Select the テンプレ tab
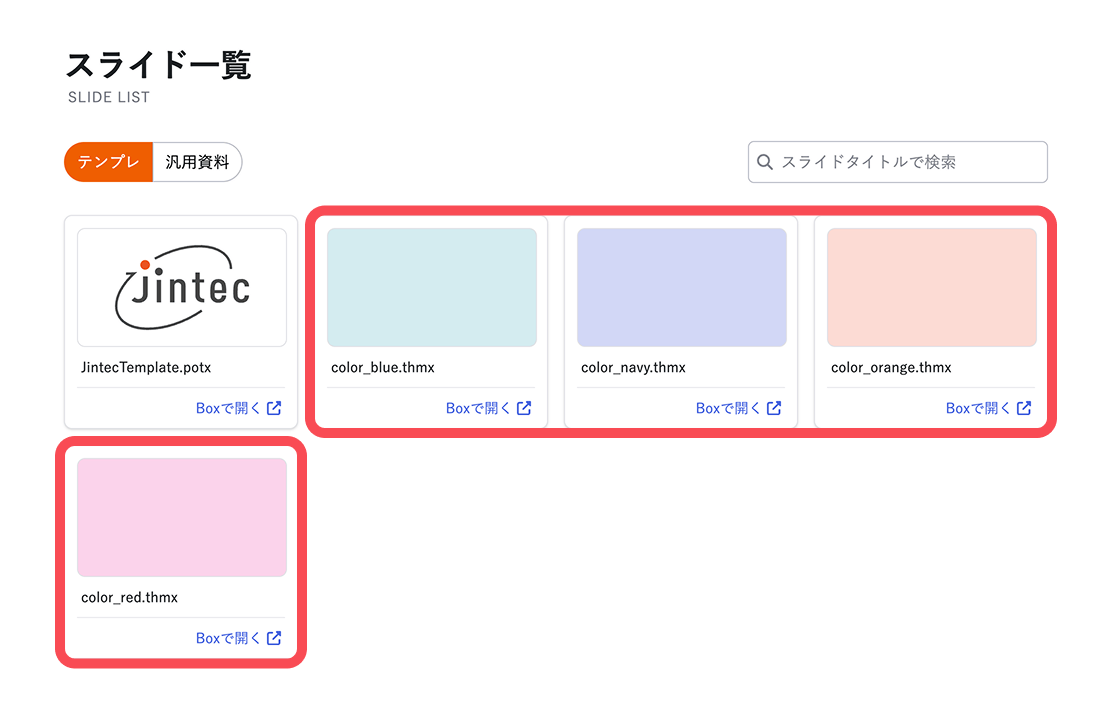Screen dimensions: 1118x725 coord(109,162)
